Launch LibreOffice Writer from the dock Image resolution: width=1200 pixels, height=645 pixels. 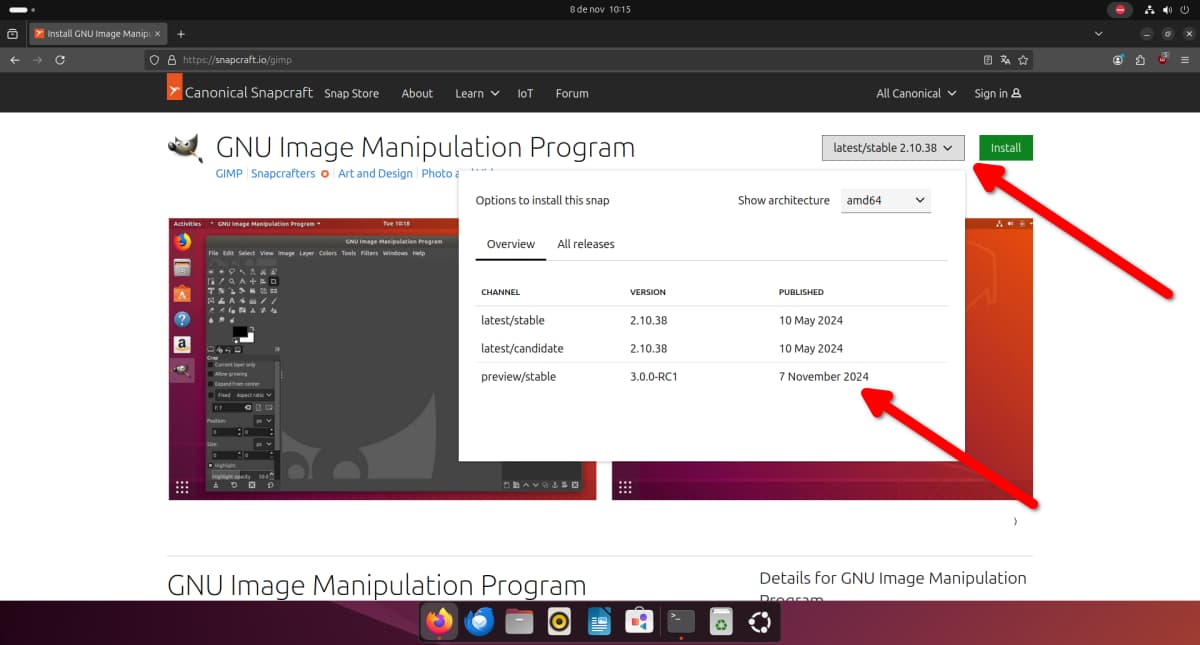[600, 622]
